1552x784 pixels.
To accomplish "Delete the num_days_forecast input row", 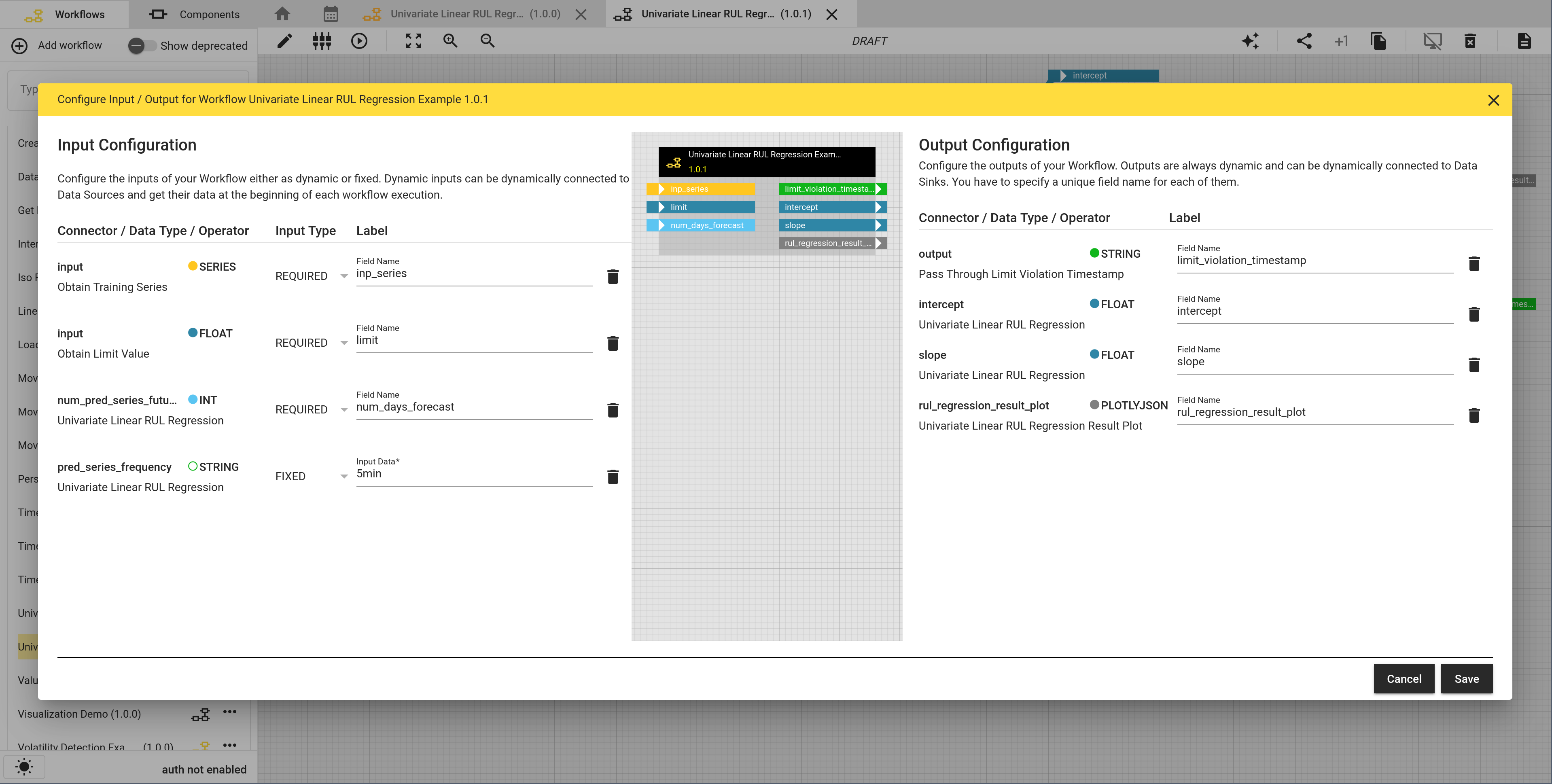I will [x=613, y=410].
